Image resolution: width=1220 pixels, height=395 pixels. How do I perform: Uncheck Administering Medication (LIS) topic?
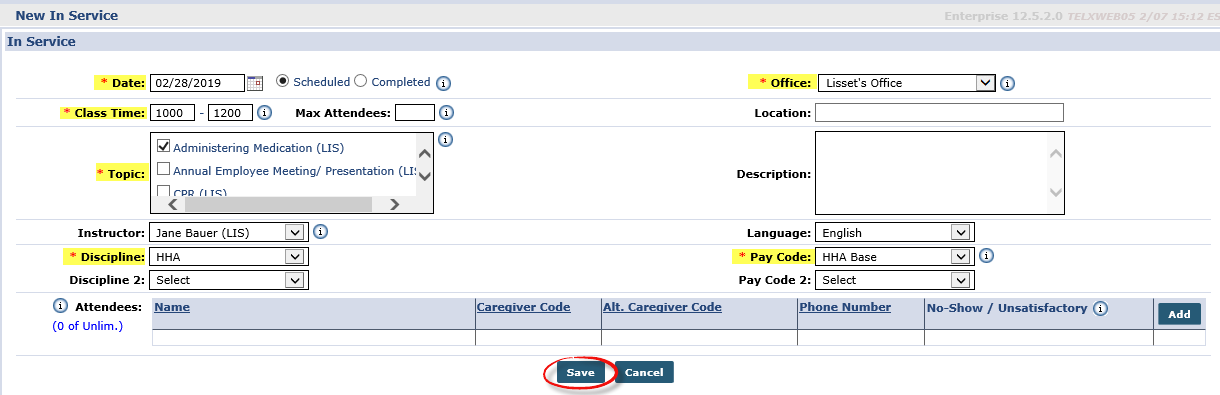pos(164,146)
